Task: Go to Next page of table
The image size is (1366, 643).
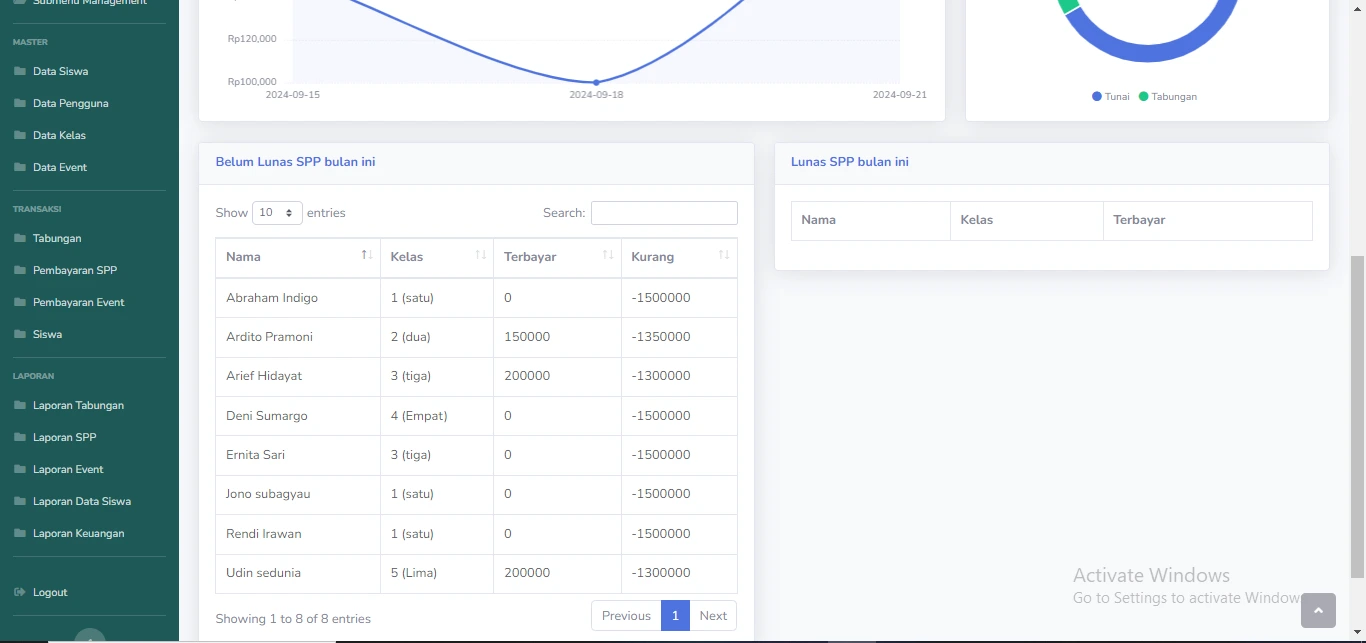Action: [713, 616]
